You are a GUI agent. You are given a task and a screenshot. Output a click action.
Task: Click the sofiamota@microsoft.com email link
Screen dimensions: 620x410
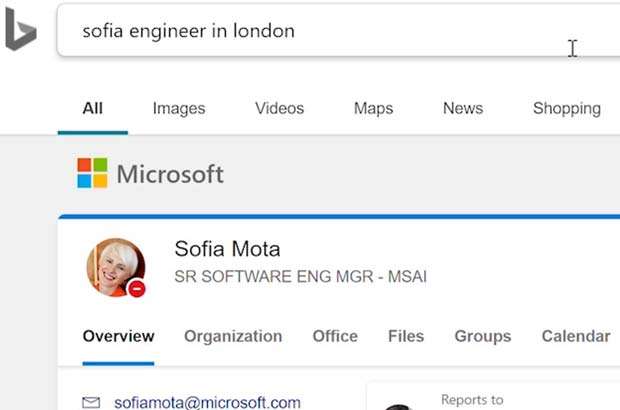[x=207, y=403]
